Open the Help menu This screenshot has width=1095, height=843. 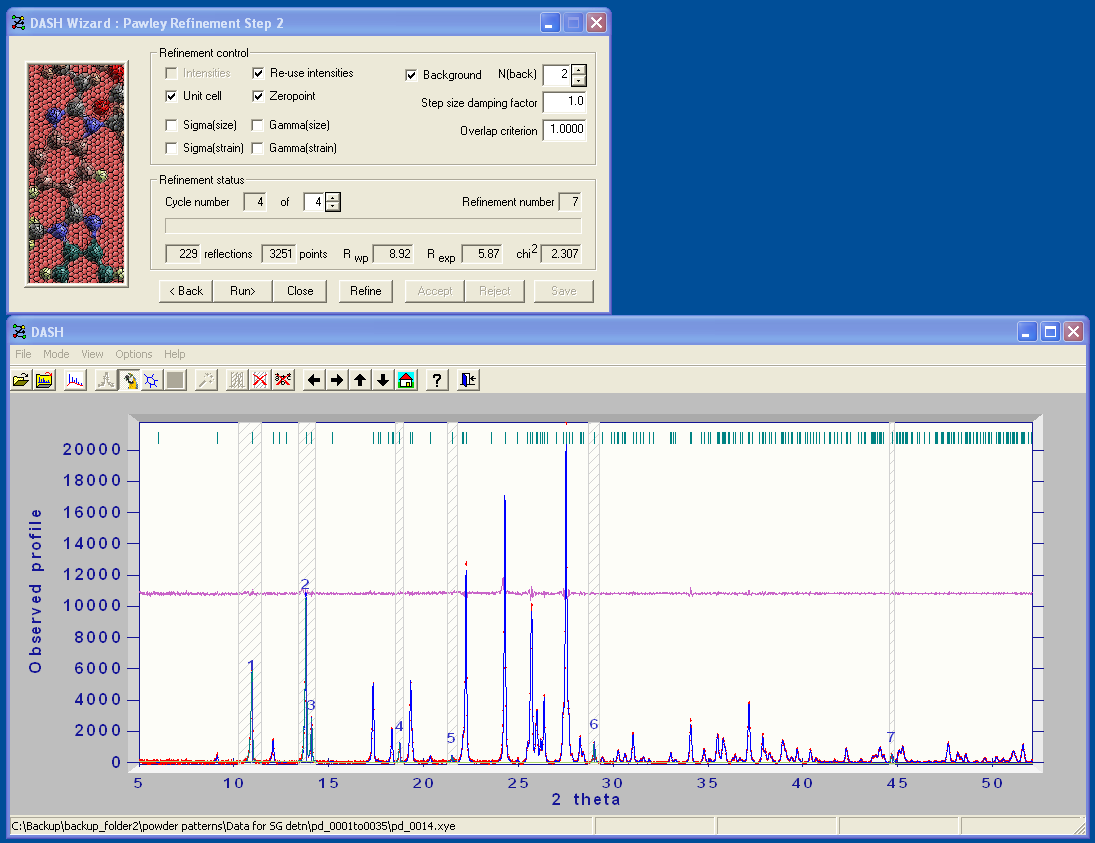[175, 354]
